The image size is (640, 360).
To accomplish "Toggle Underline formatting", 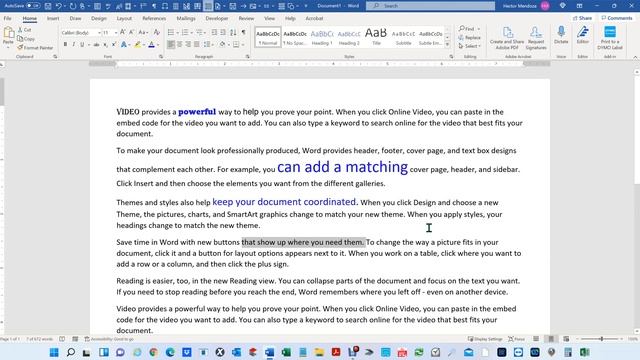I will click(x=82, y=44).
